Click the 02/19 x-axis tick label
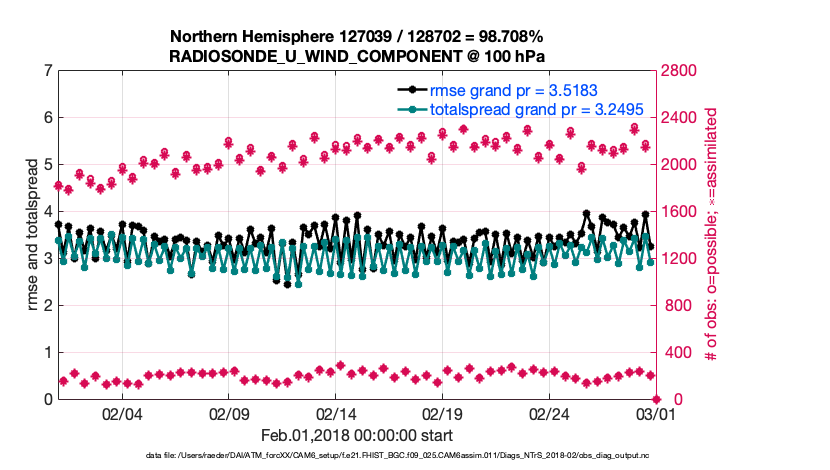 (442, 414)
